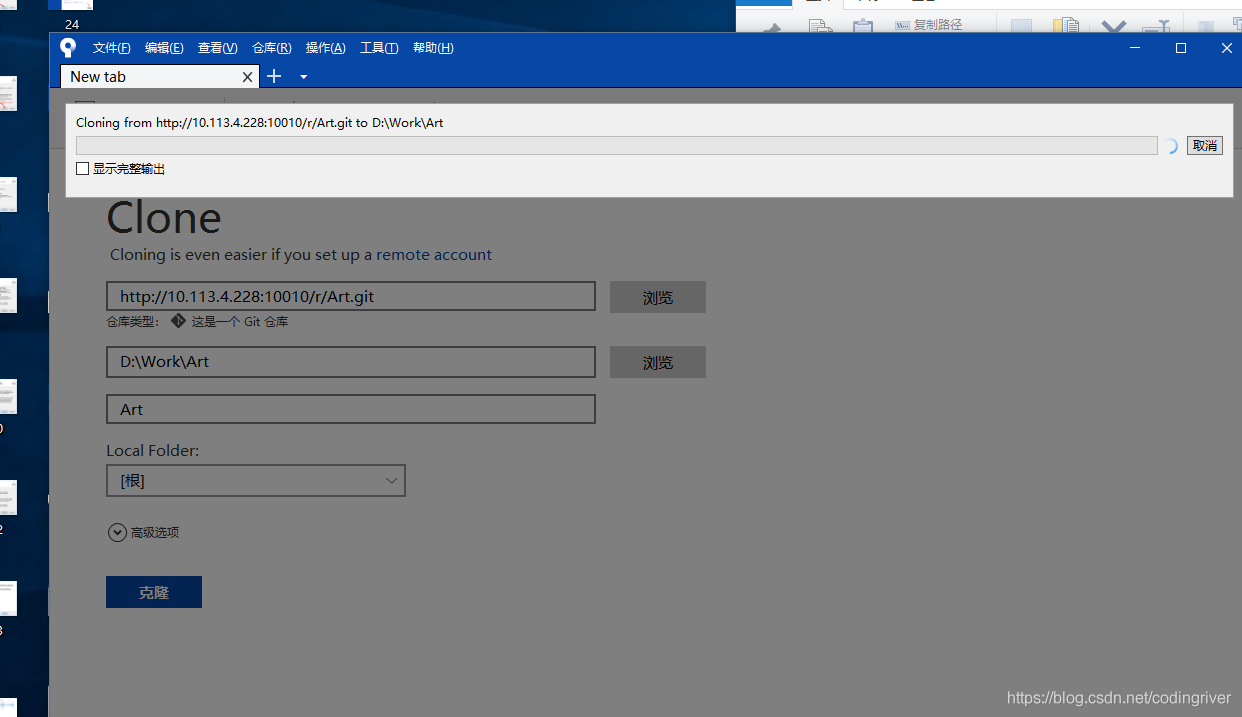Open the 工具(T) menu

coord(379,48)
